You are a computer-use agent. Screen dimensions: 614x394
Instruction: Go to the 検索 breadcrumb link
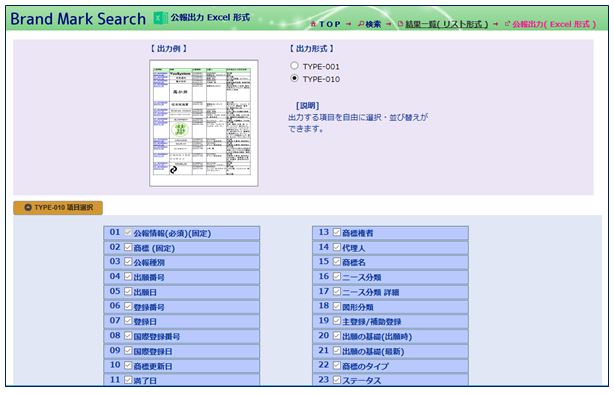(x=373, y=24)
